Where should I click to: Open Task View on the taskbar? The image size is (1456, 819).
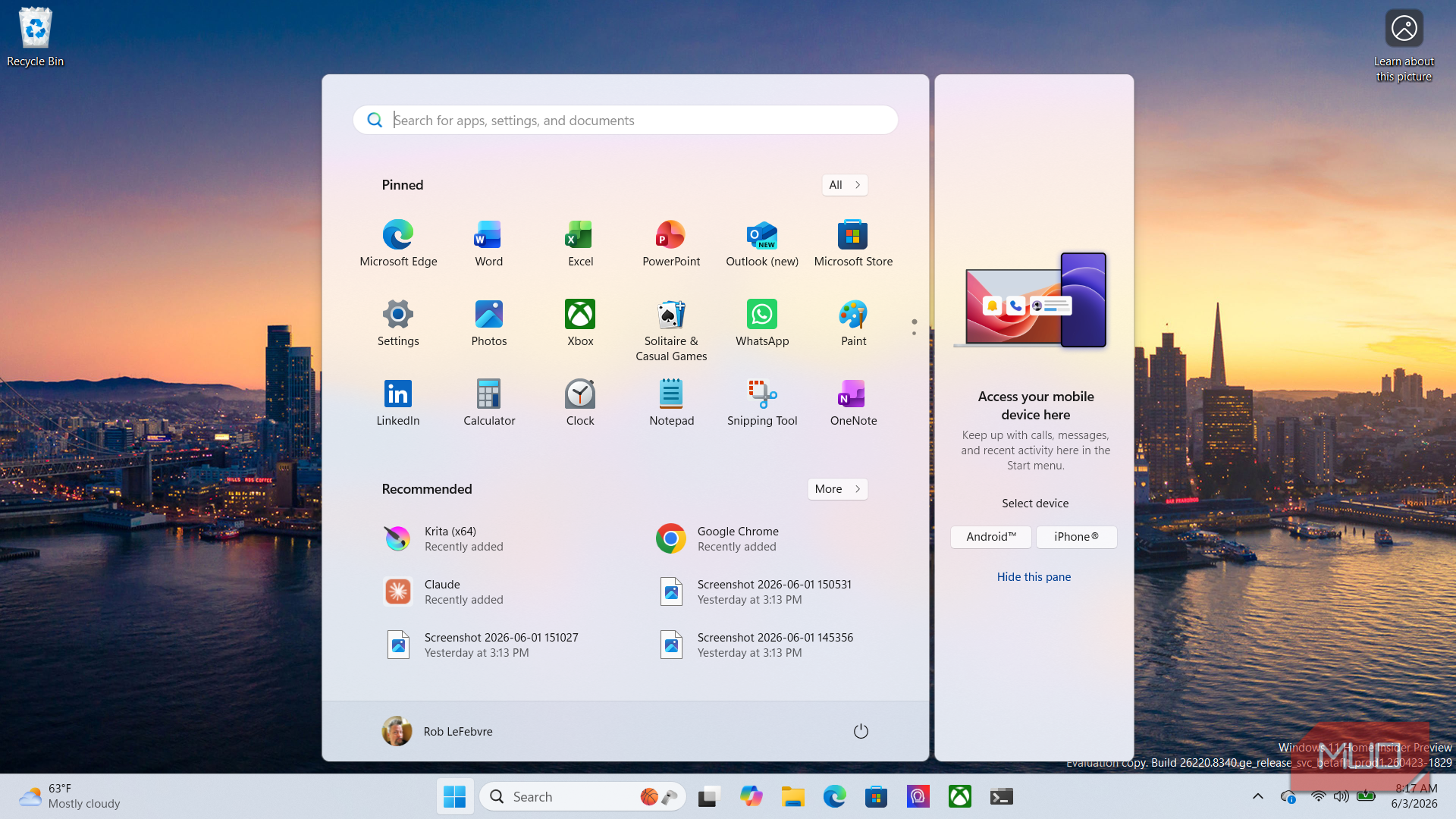point(708,796)
